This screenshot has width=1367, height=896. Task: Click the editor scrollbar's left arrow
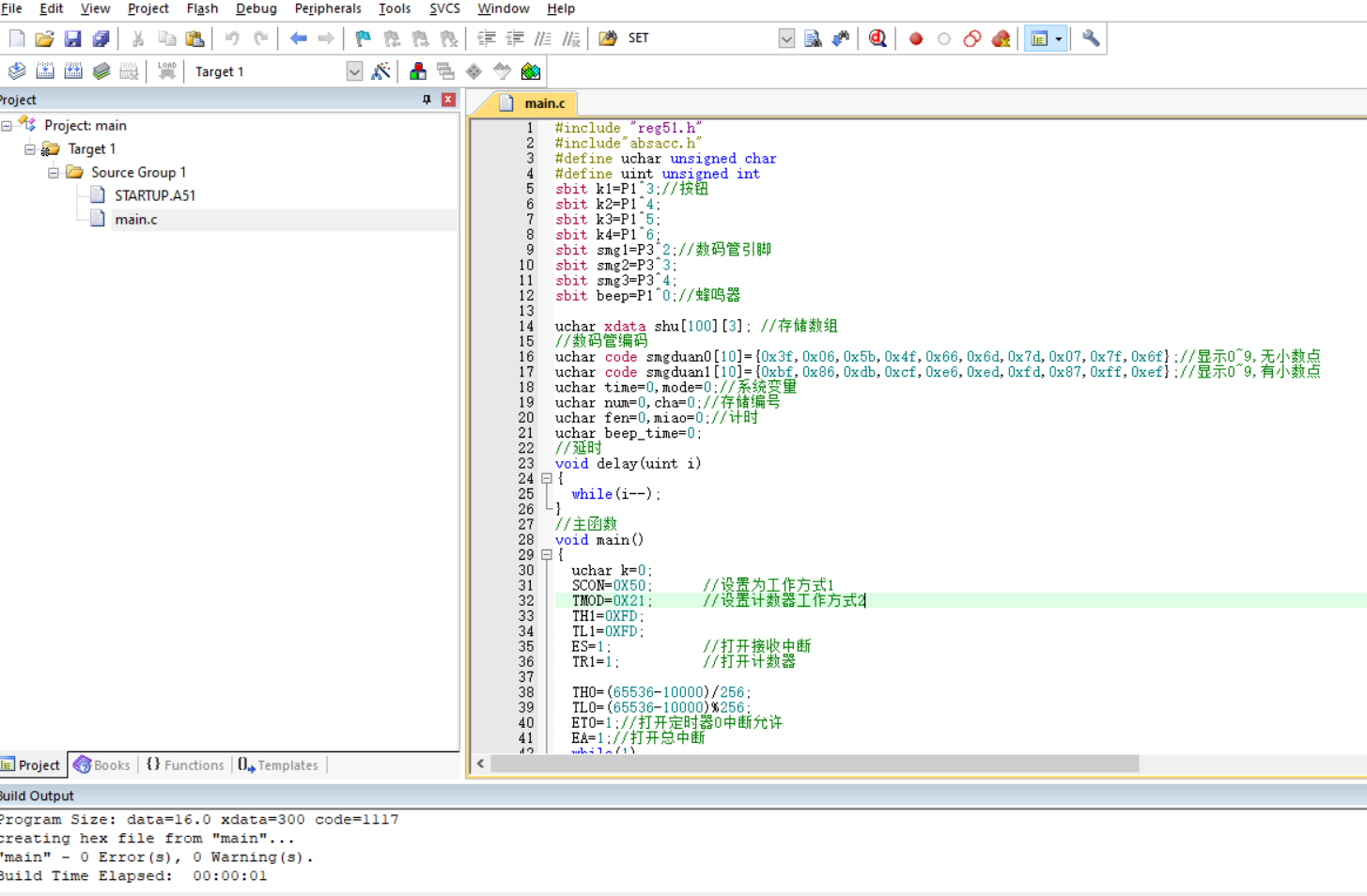tap(480, 764)
